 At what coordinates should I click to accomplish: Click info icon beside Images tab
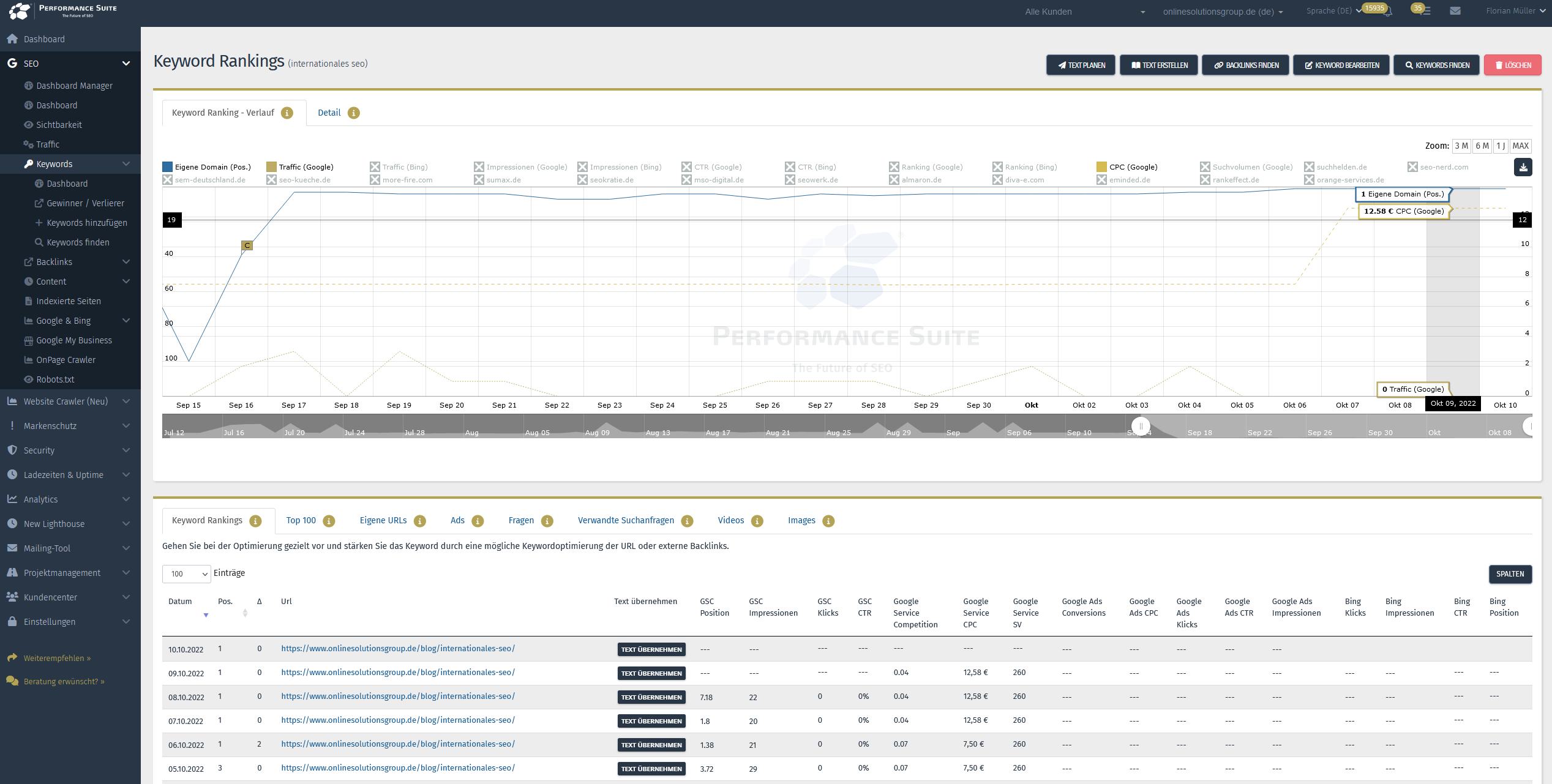(x=828, y=521)
